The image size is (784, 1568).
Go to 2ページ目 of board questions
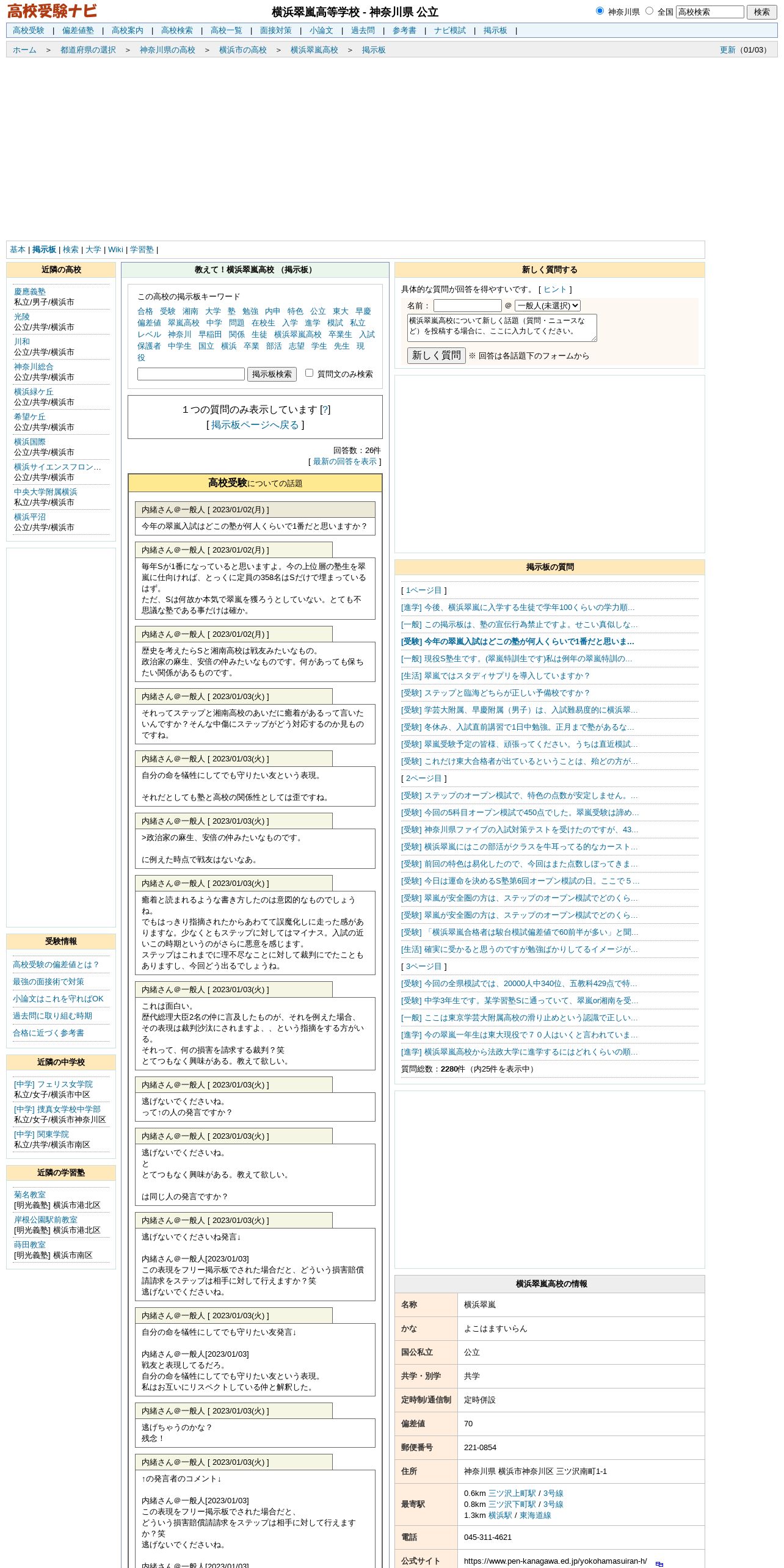point(424,779)
